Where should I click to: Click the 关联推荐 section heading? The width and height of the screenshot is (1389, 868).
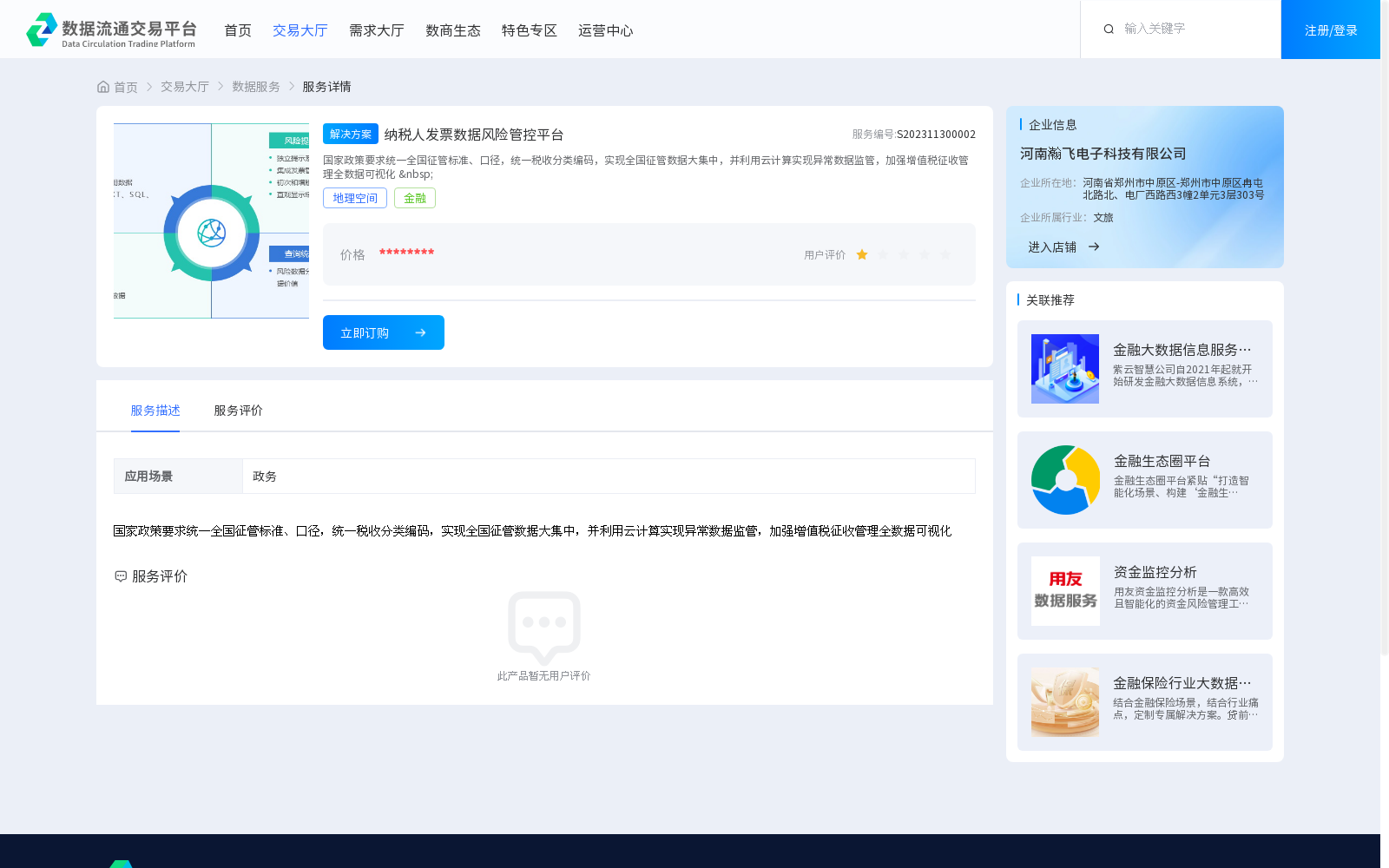click(1050, 300)
